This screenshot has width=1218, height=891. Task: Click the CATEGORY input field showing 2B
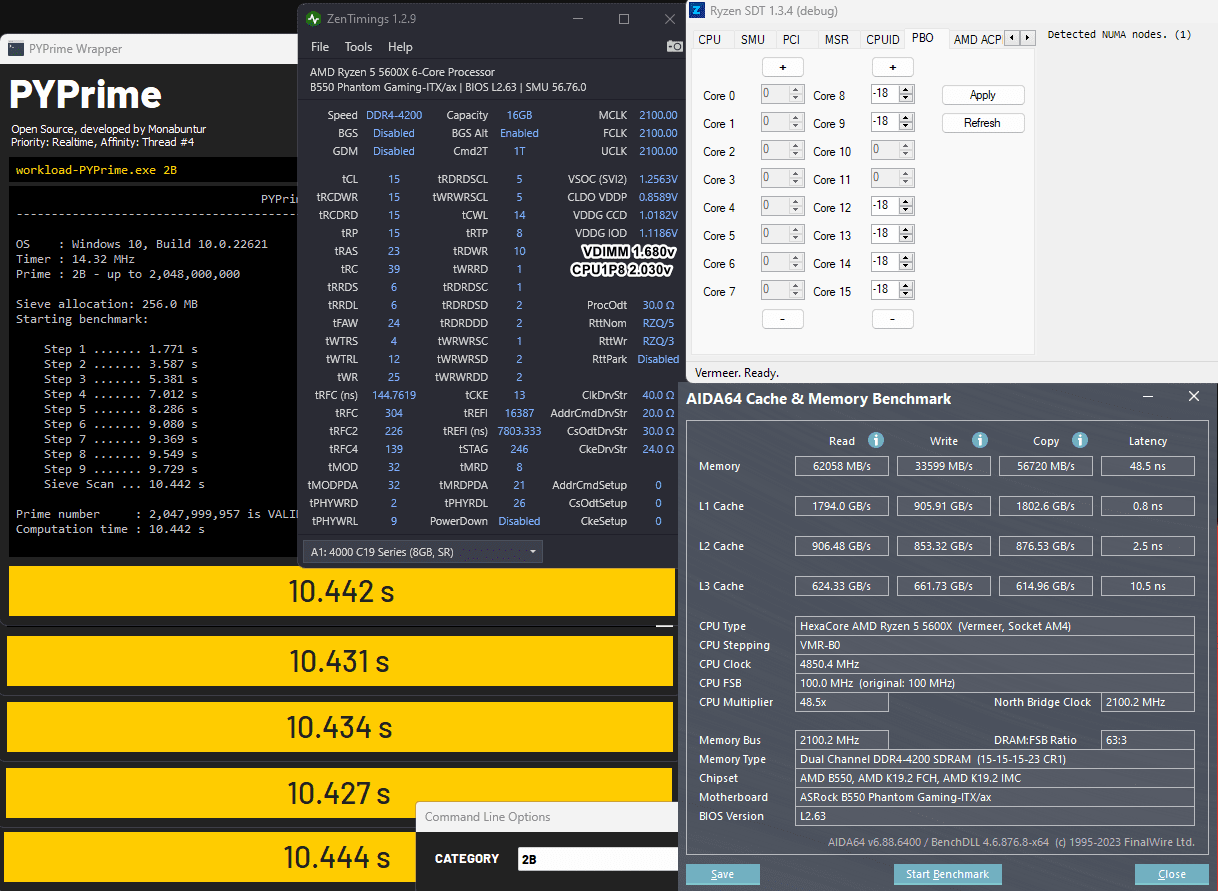(x=598, y=858)
